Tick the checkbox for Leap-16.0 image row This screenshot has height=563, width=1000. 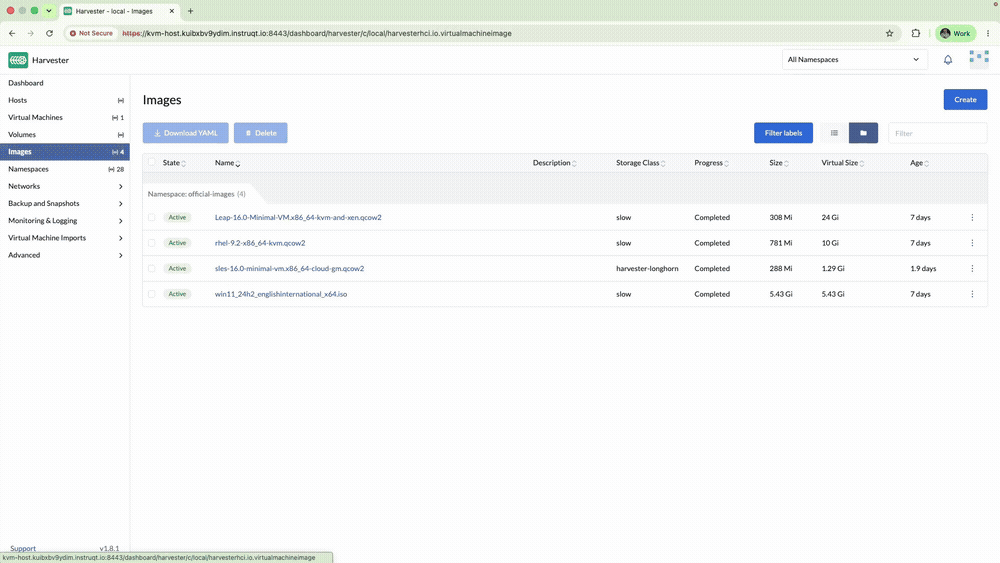[x=152, y=217]
